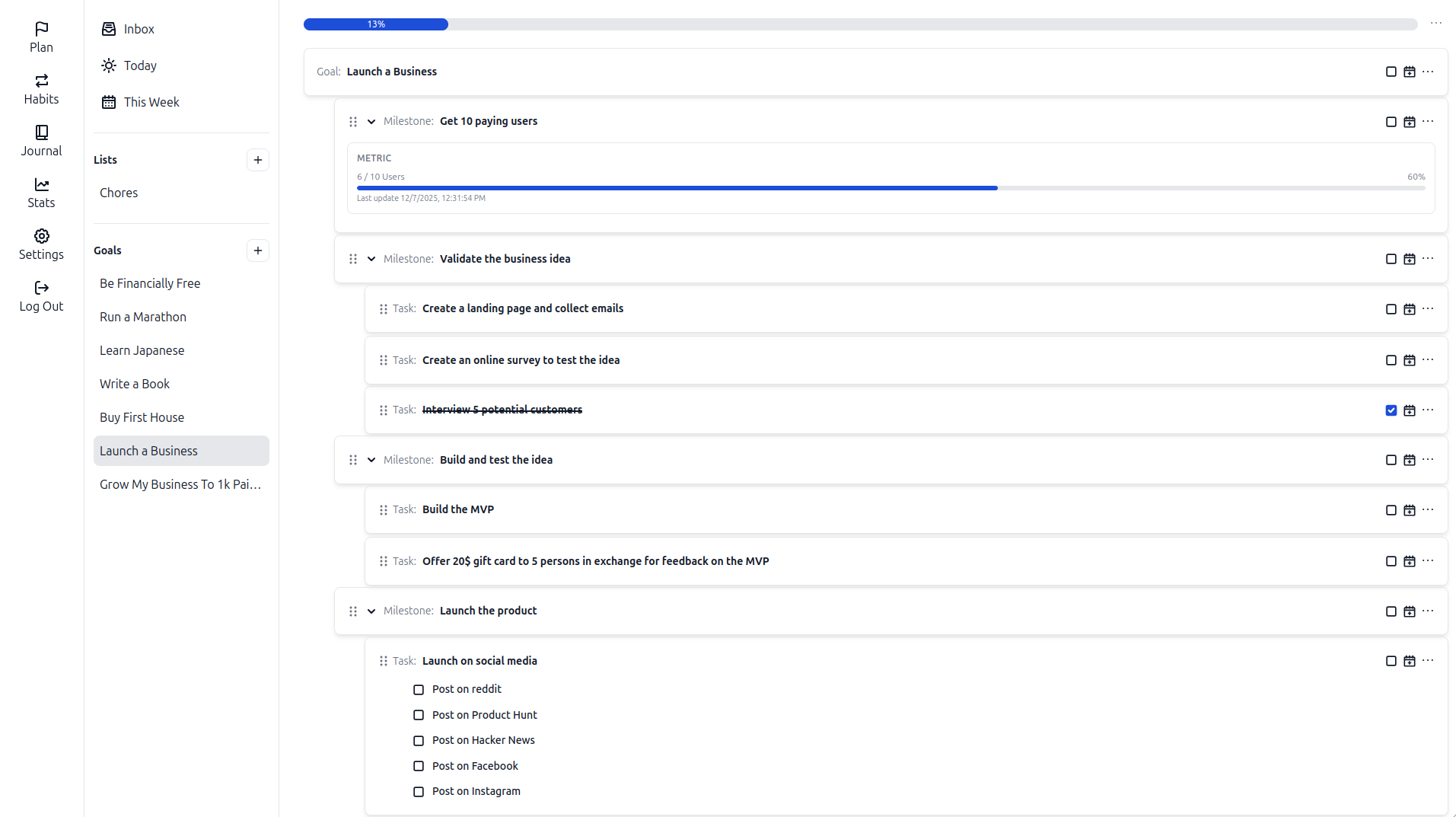Add a new list with the plus button
The height and width of the screenshot is (817, 1456).
click(x=257, y=160)
